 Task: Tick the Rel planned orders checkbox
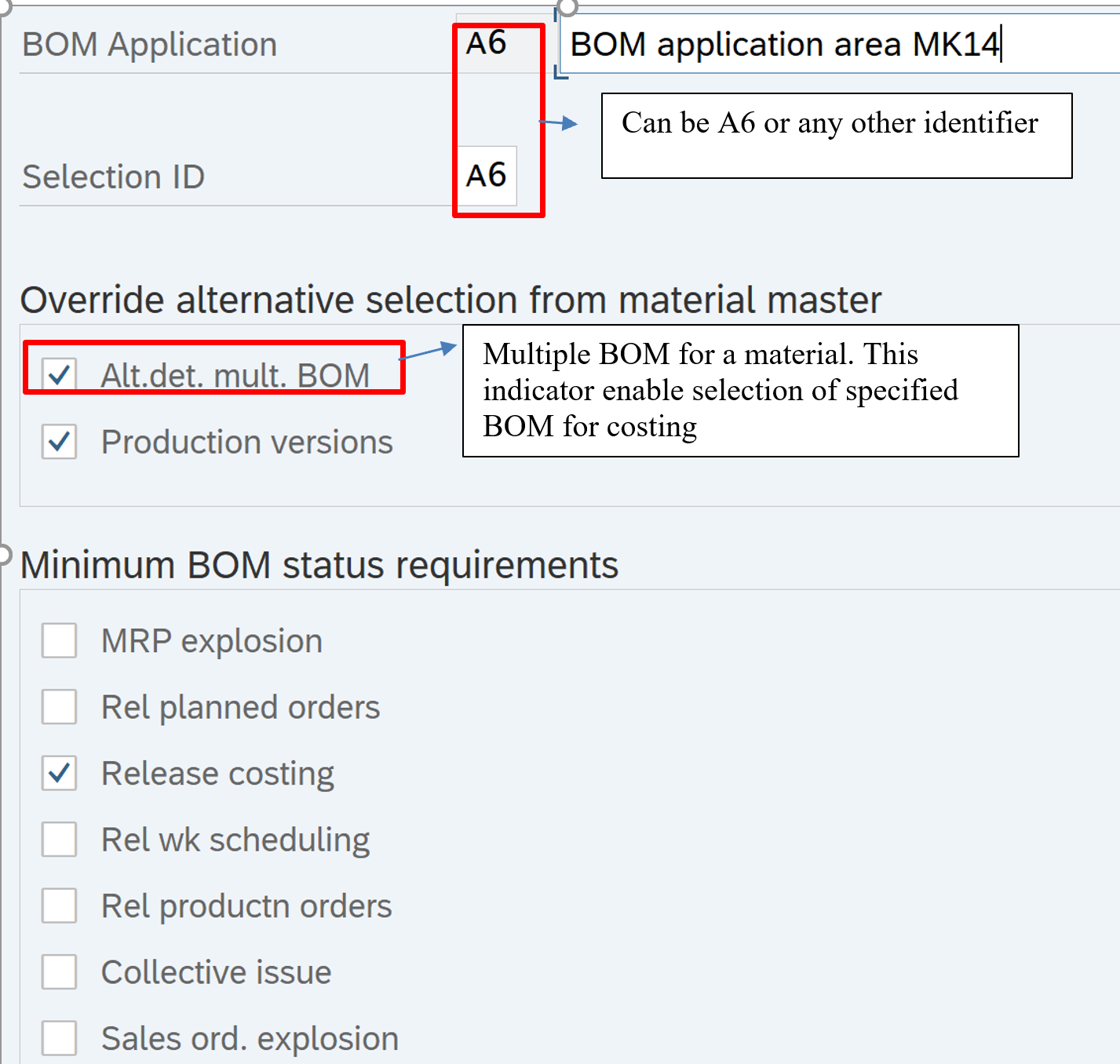(60, 706)
